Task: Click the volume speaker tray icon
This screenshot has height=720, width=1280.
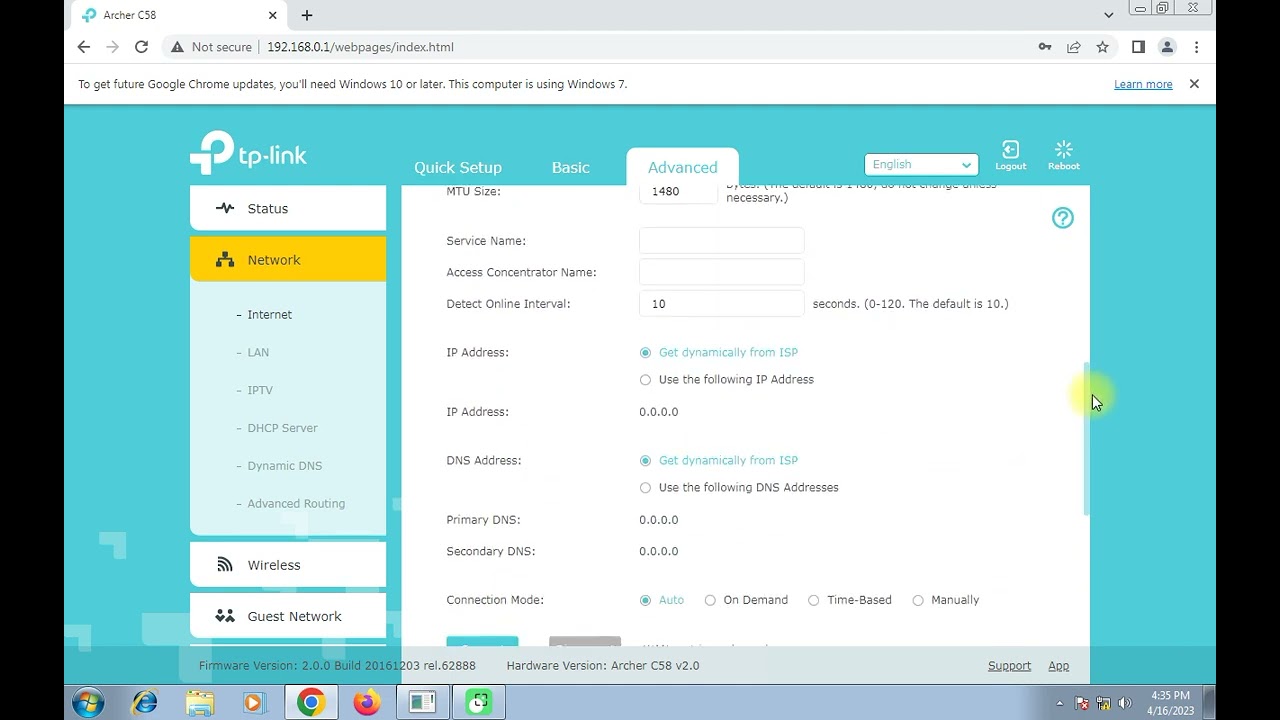Action: (x=1125, y=703)
